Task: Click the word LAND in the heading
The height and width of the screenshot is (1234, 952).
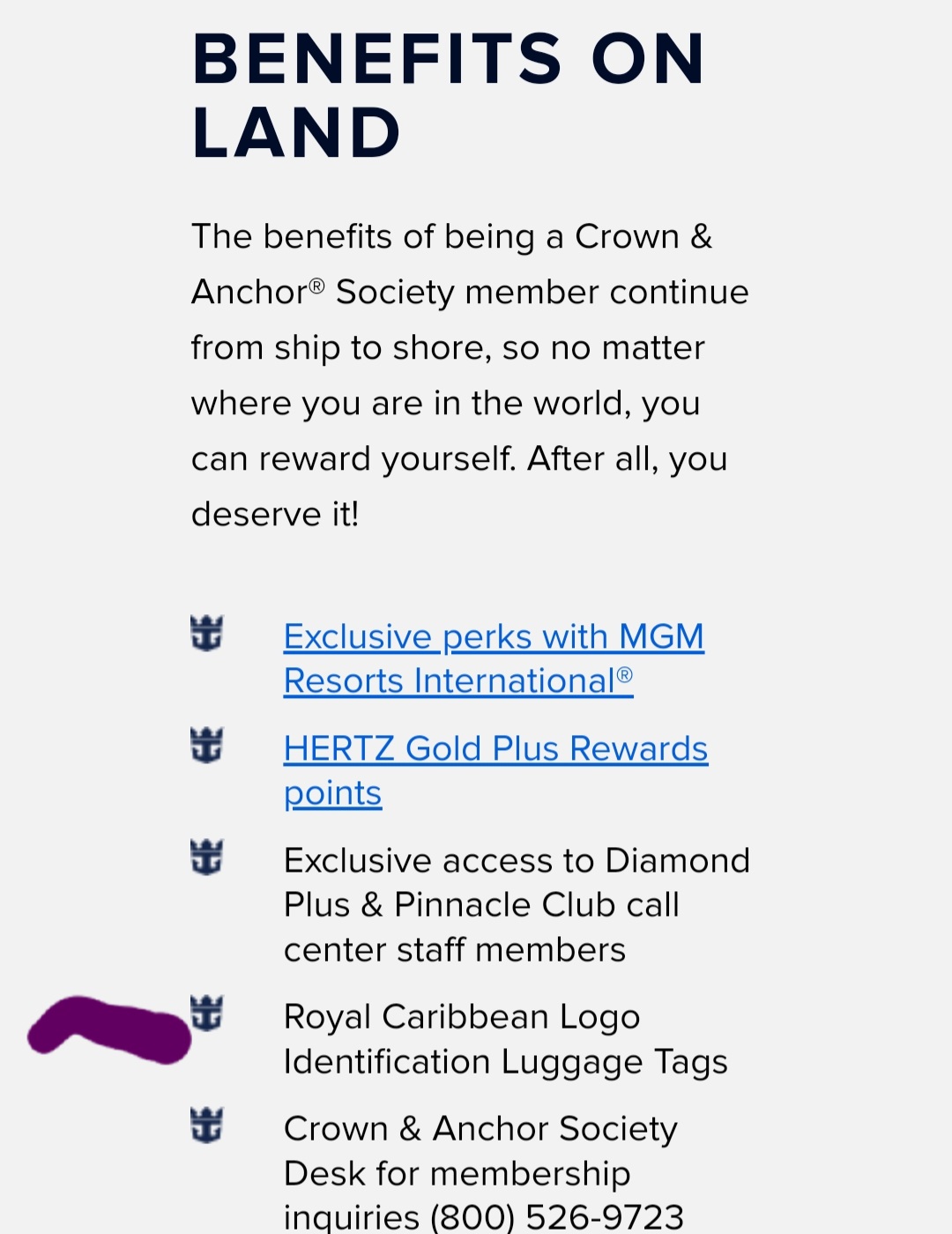Action: [297, 133]
